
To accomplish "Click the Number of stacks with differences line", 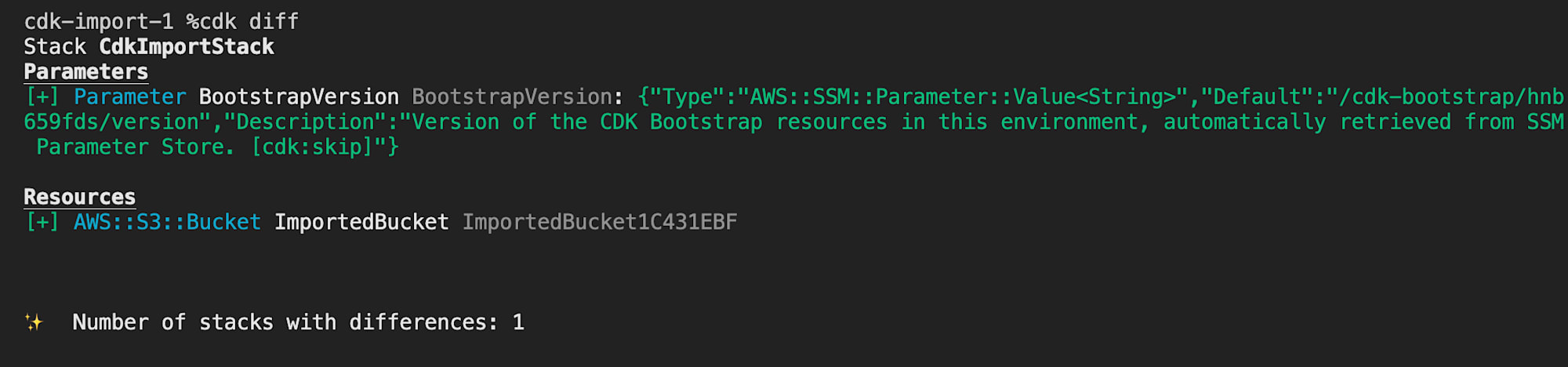I will [298, 322].
